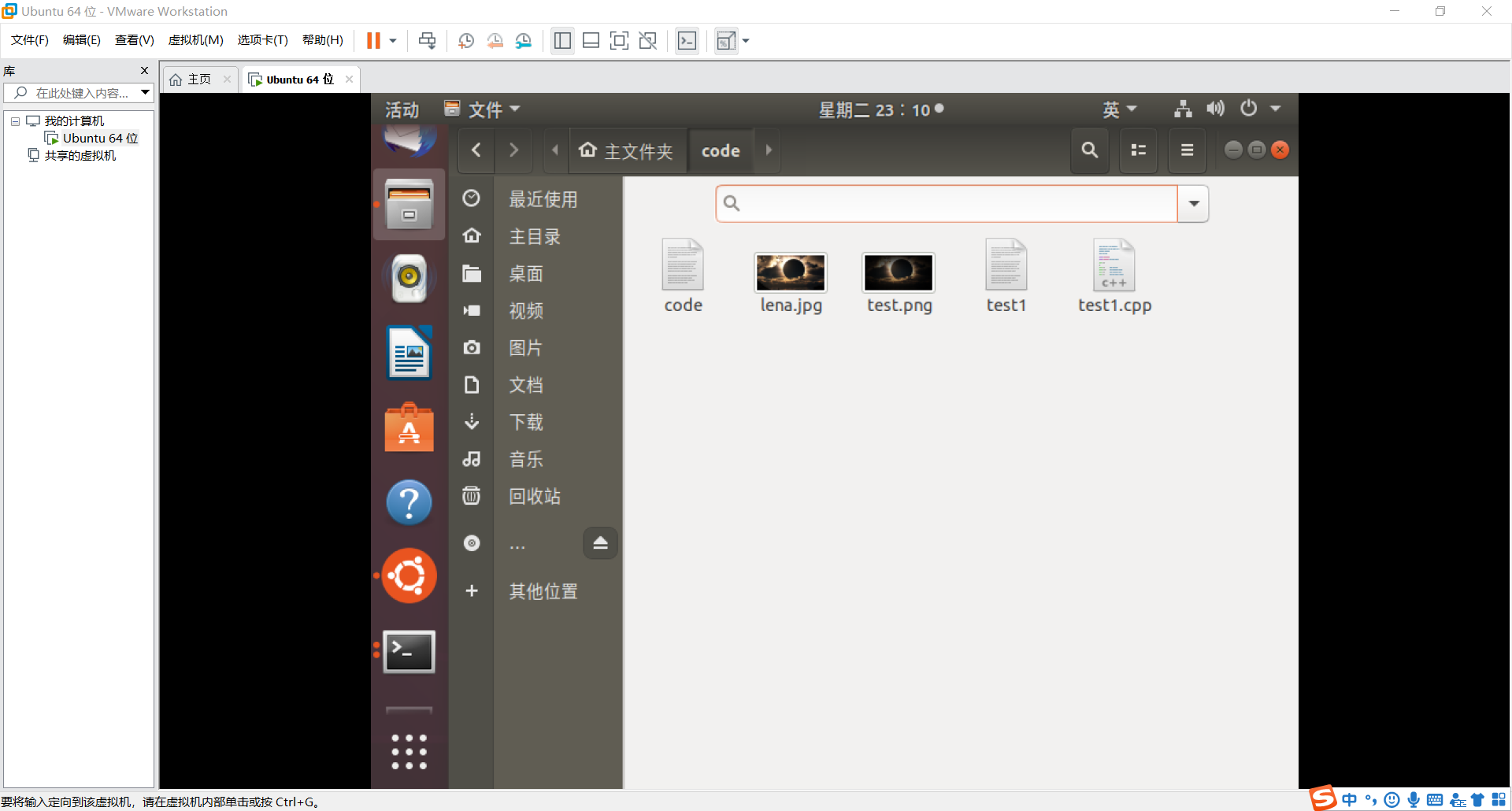Navigate back using the previous page button
Image resolution: width=1512 pixels, height=811 pixels.
[476, 150]
